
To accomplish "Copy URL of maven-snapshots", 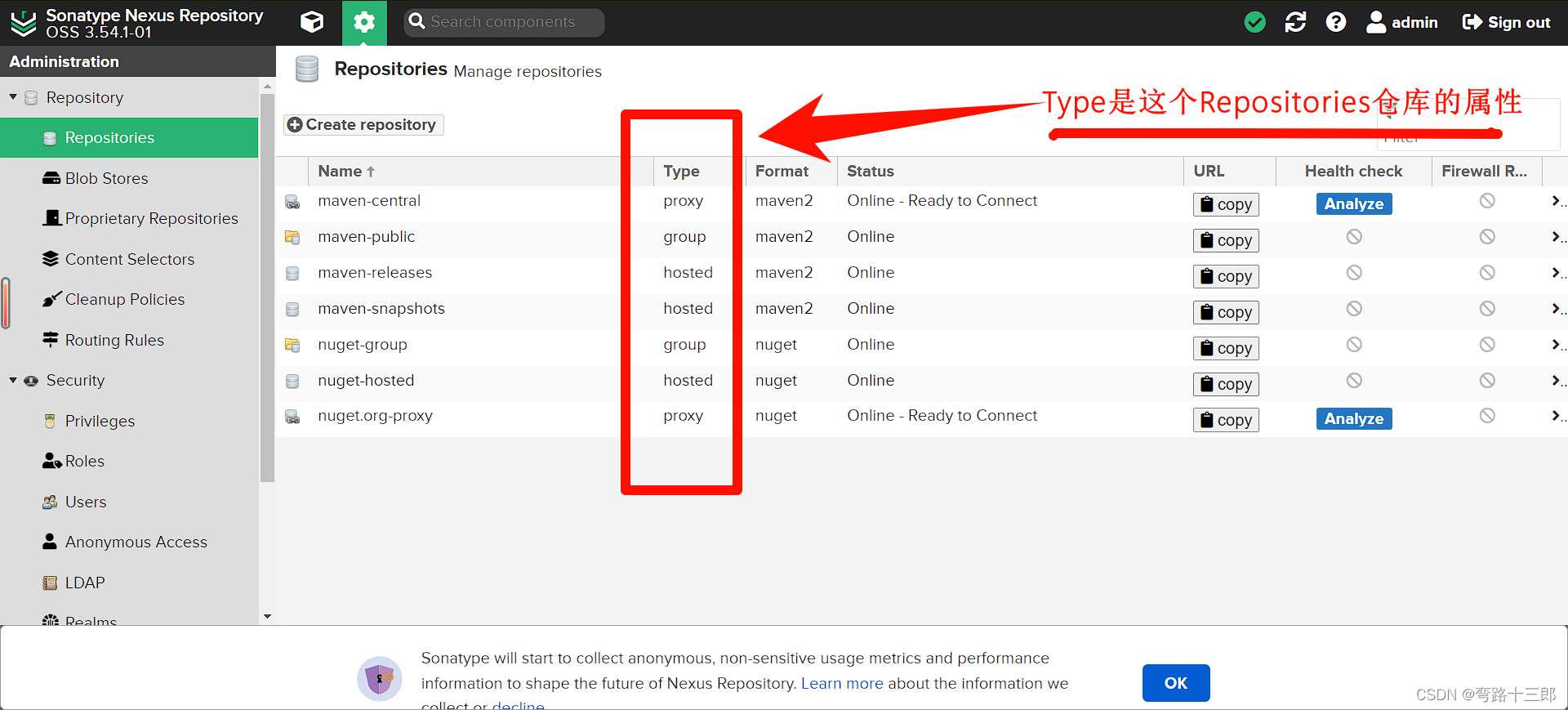I will [x=1226, y=312].
